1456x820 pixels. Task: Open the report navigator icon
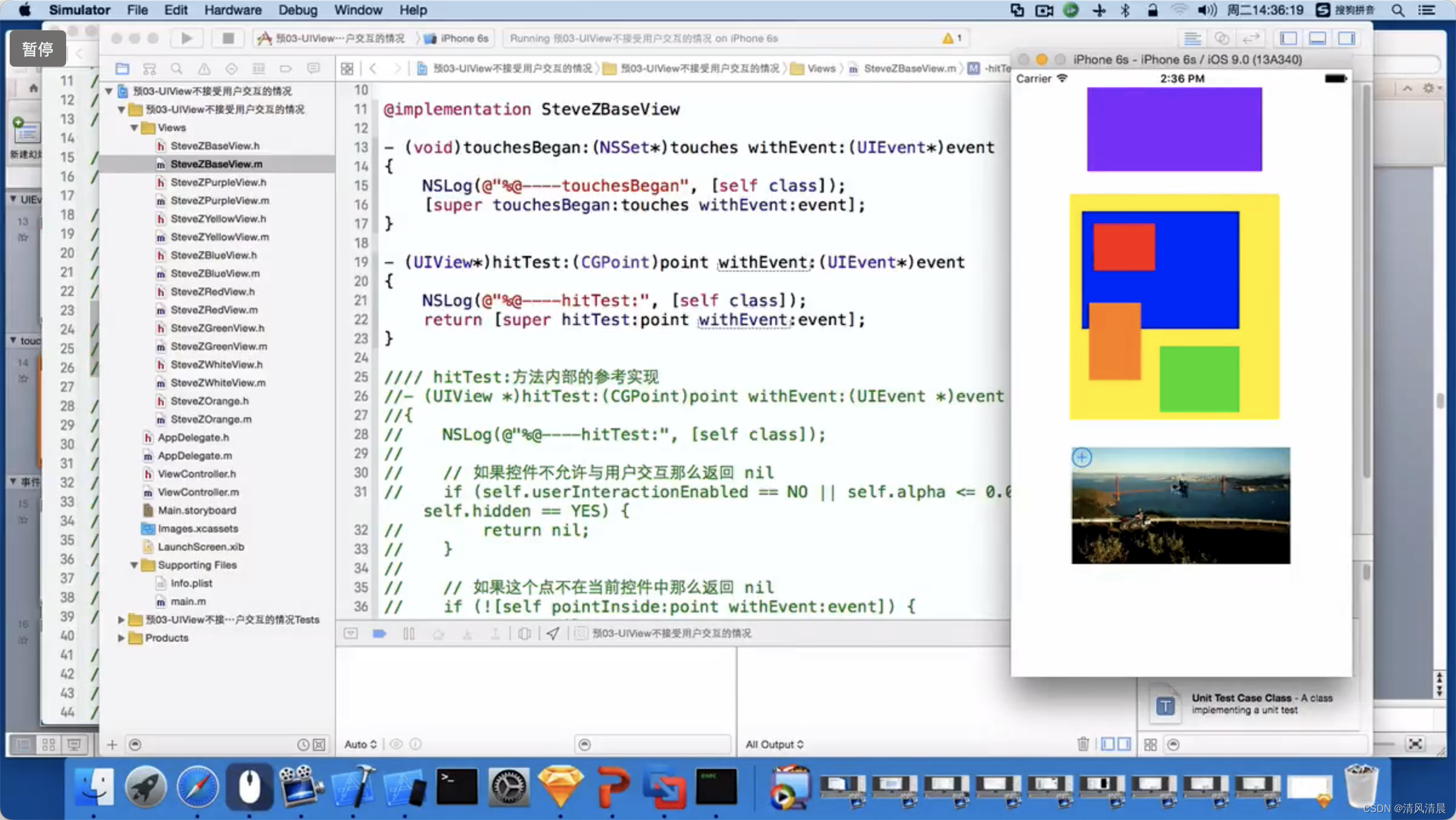click(313, 69)
